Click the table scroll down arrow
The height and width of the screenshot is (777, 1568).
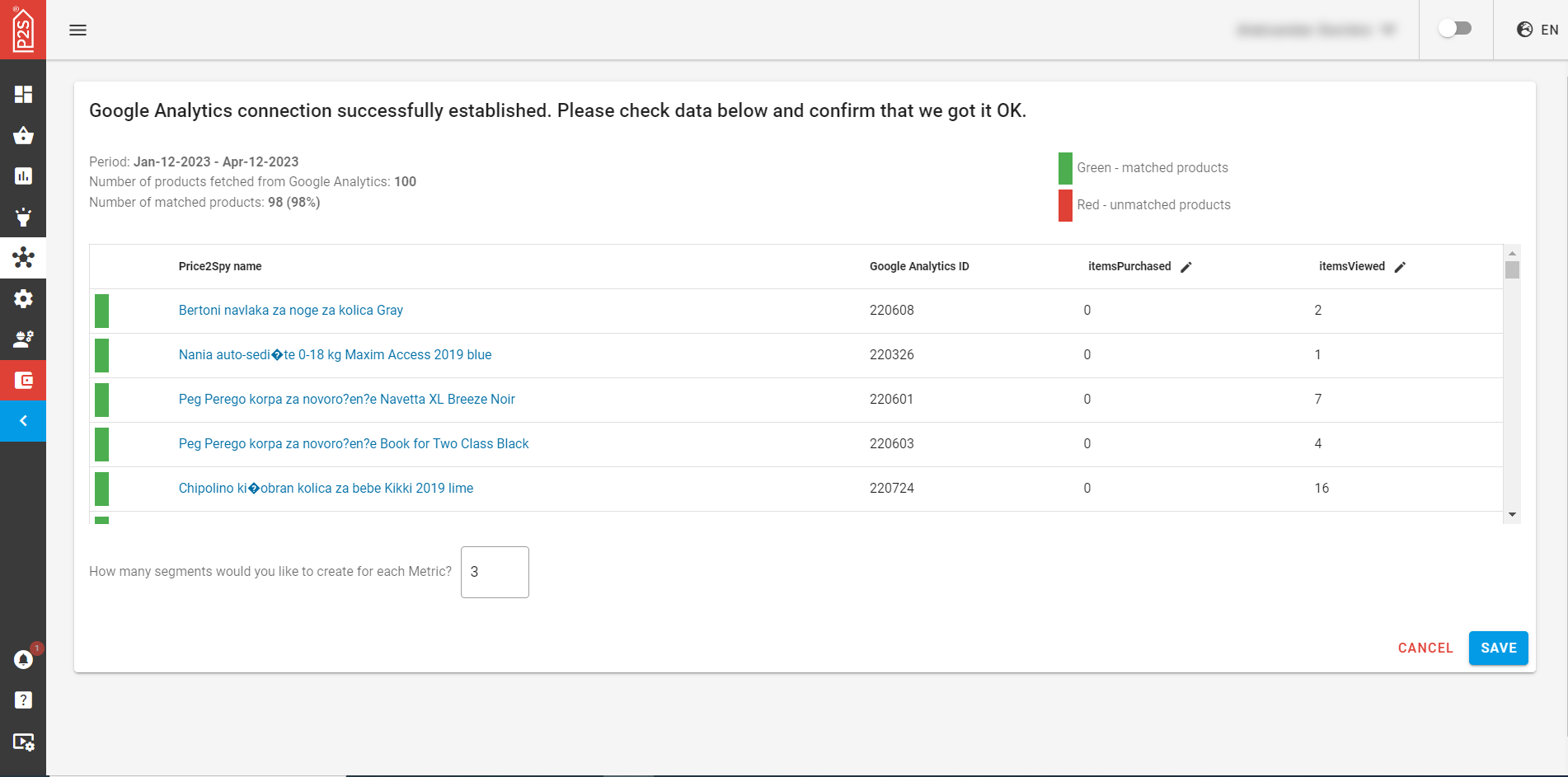point(1512,514)
